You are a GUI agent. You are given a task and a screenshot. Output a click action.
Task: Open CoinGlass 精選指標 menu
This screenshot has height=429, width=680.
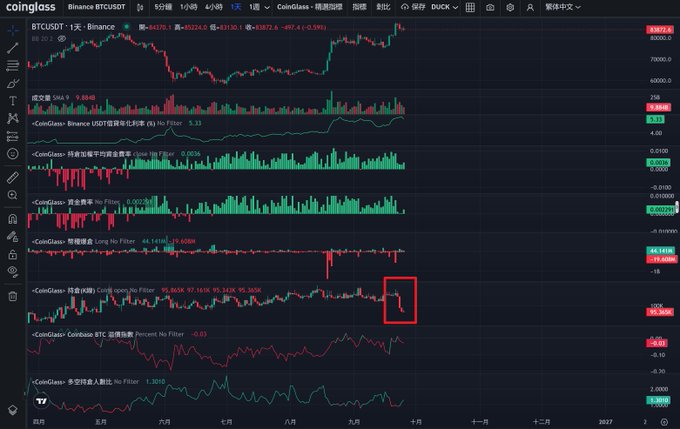[x=310, y=7]
